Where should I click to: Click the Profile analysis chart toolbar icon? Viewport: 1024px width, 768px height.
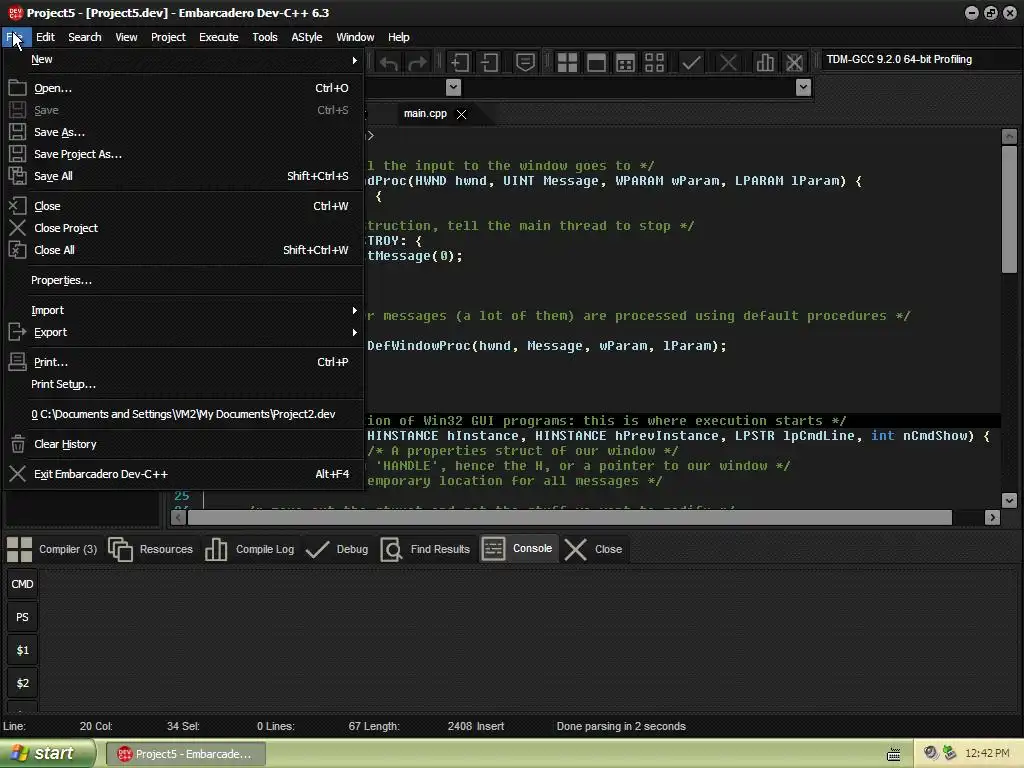click(765, 63)
